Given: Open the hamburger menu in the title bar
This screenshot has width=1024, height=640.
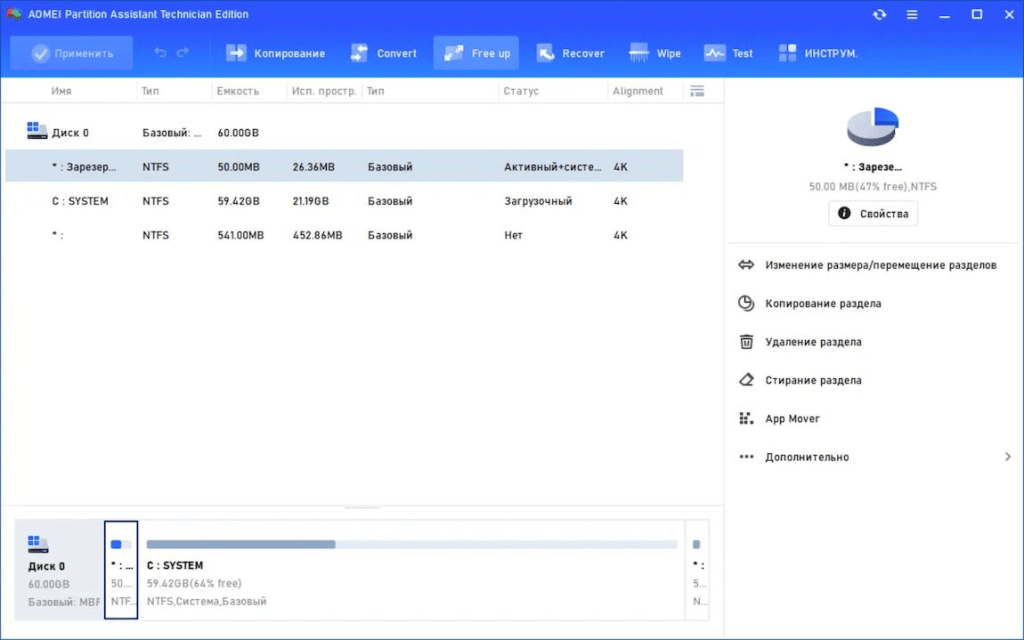Looking at the screenshot, I should (x=912, y=14).
